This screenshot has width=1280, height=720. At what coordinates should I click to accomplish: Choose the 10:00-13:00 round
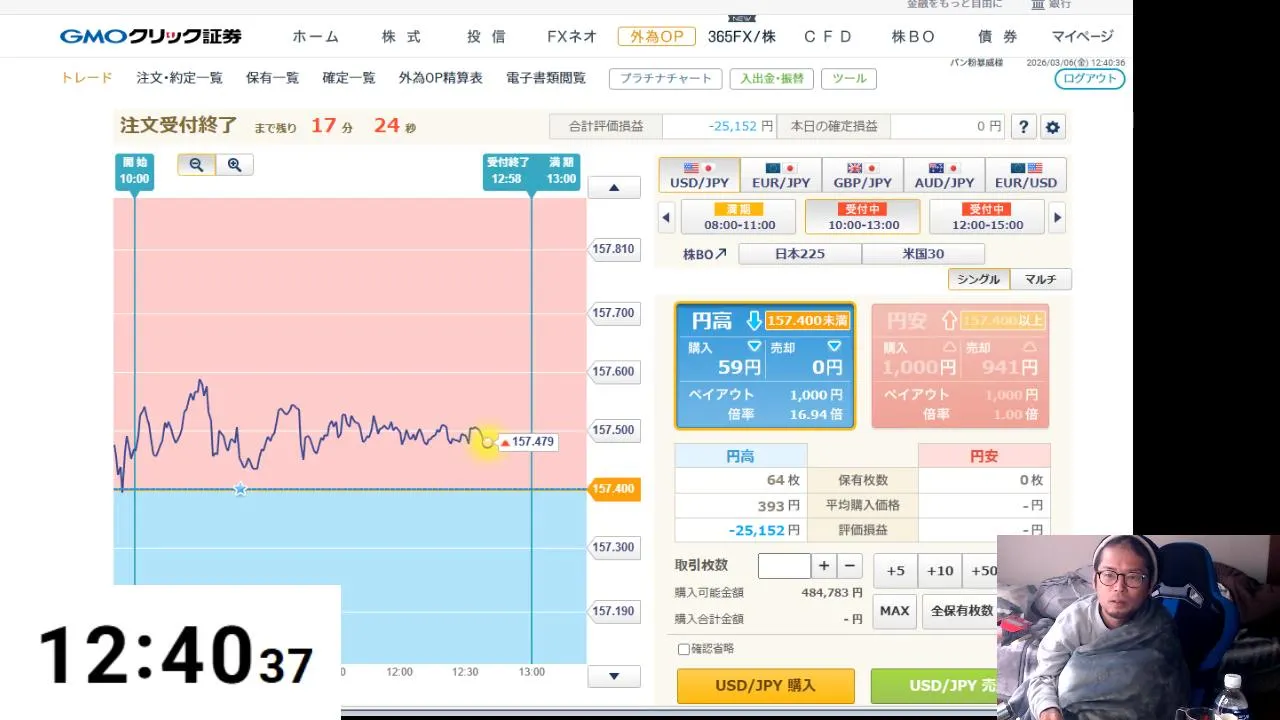(x=863, y=217)
